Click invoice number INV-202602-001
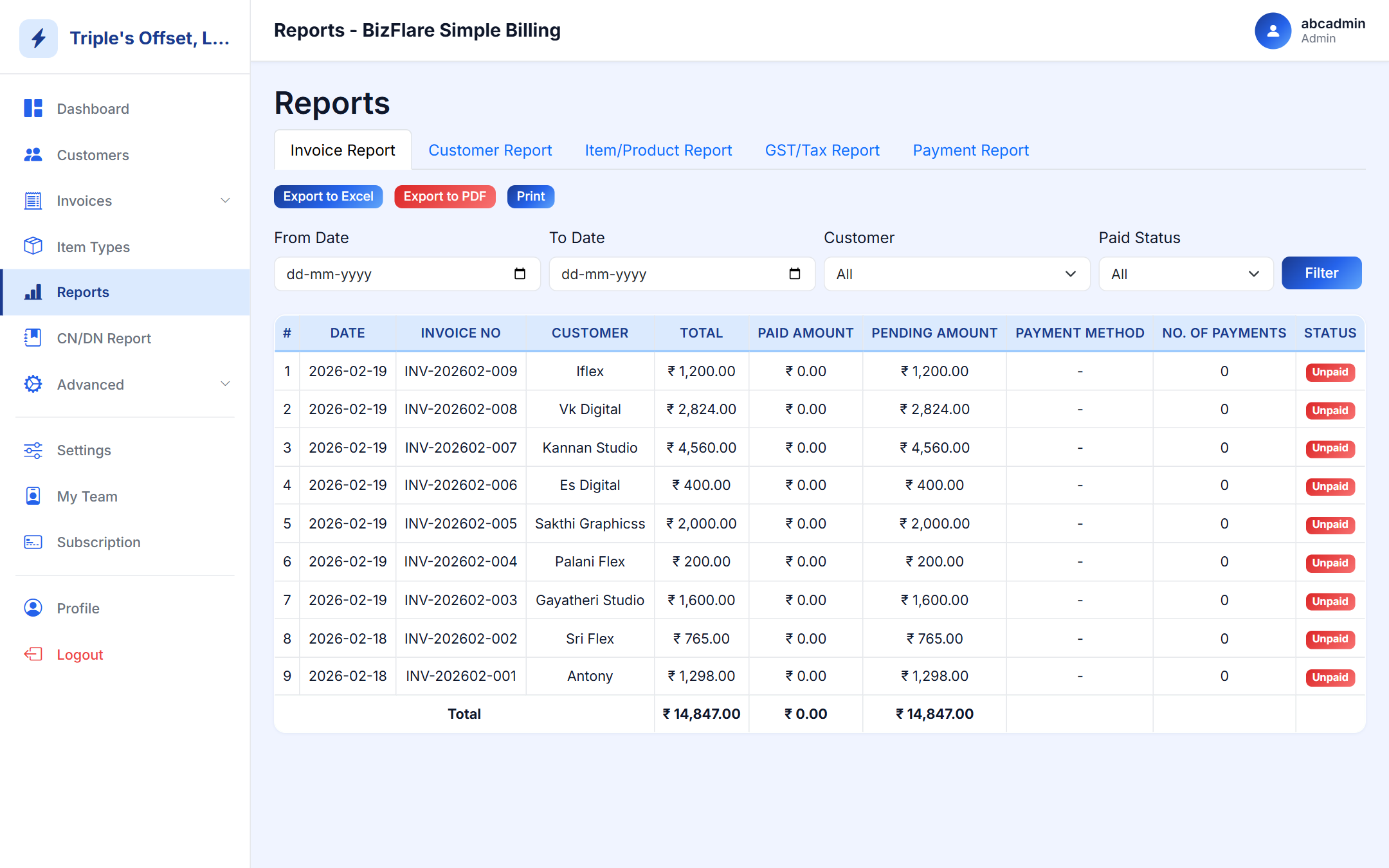The width and height of the screenshot is (1389, 868). pos(460,676)
